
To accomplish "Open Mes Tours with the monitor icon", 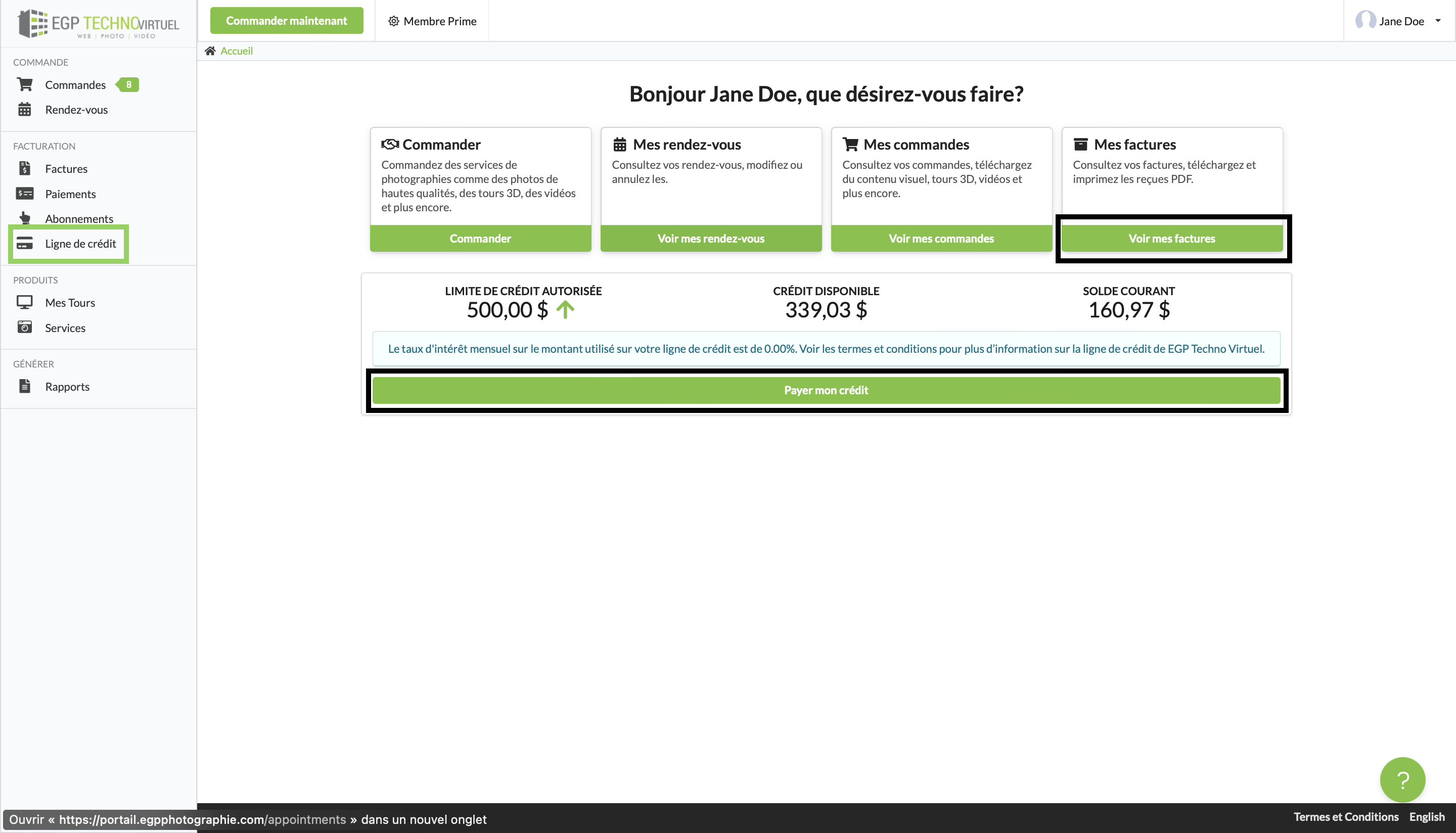I will [x=25, y=302].
